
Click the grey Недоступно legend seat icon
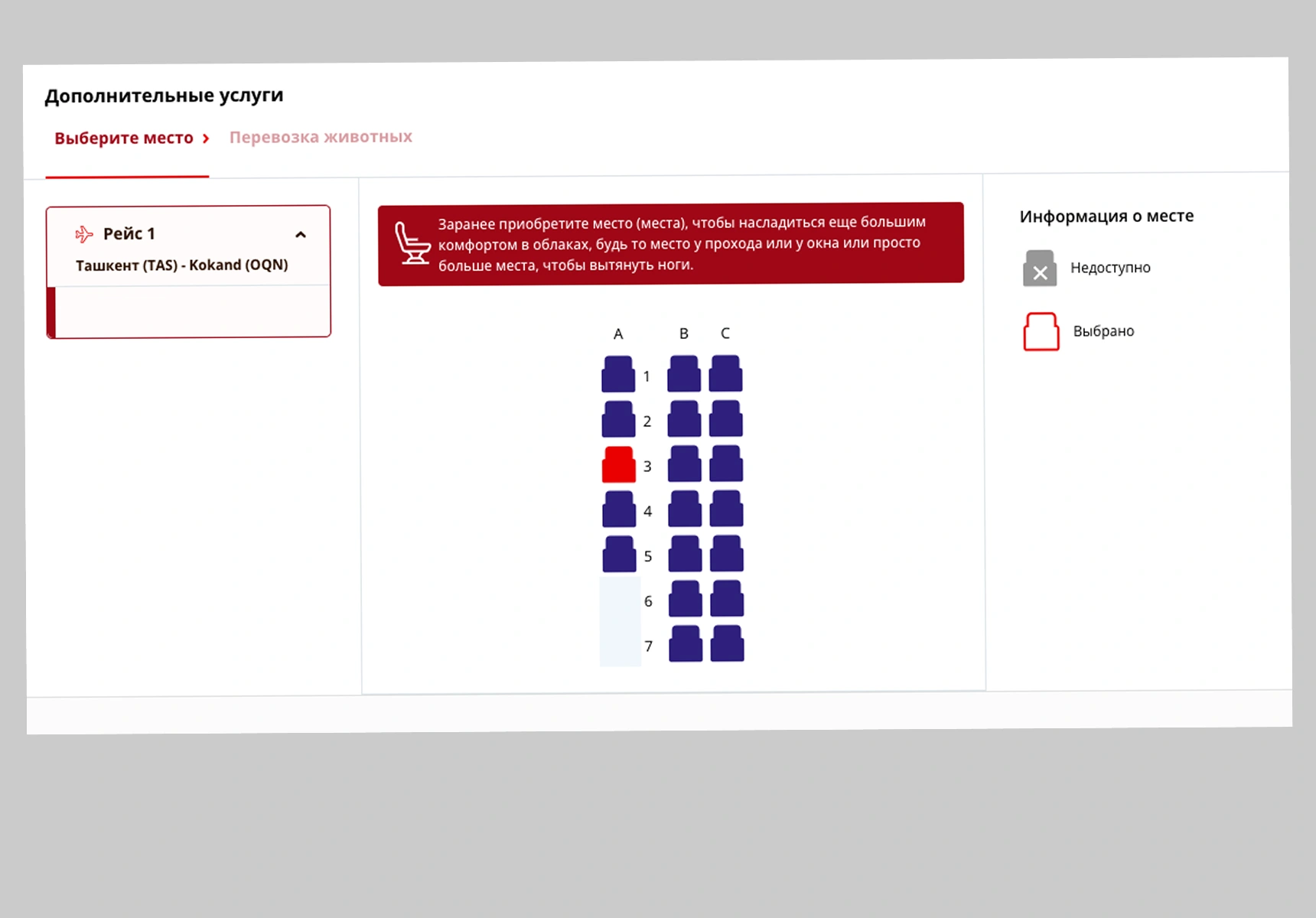1040,269
